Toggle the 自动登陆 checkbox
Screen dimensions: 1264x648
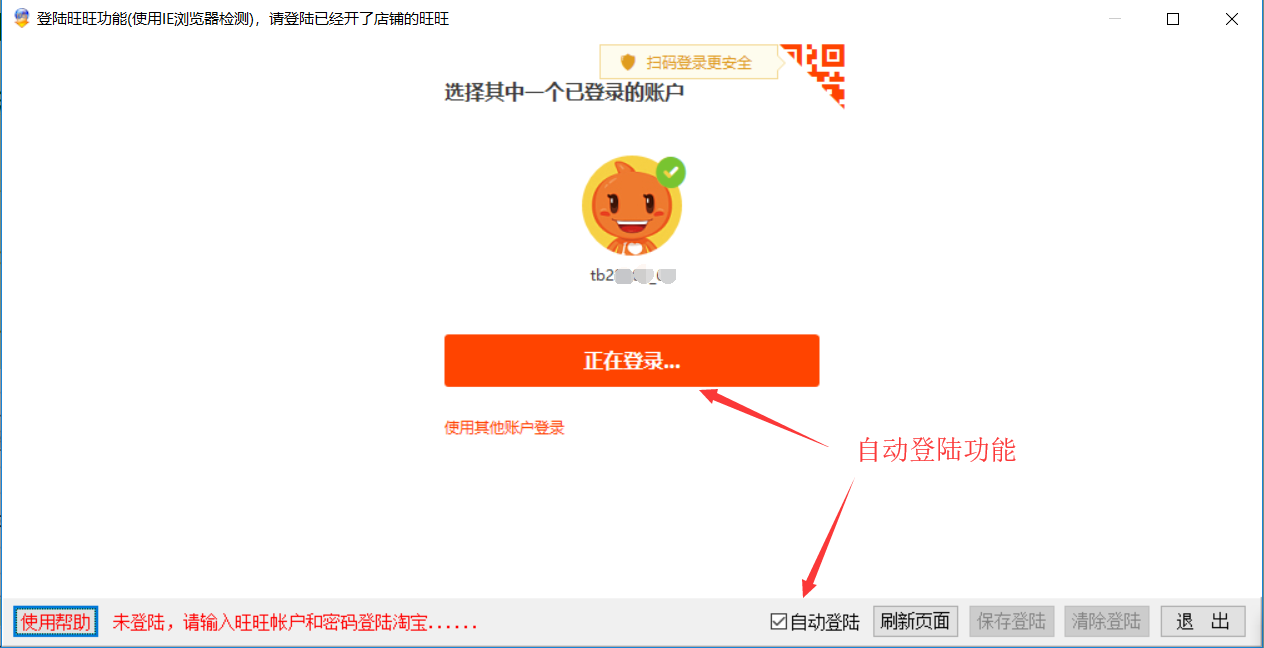(779, 622)
